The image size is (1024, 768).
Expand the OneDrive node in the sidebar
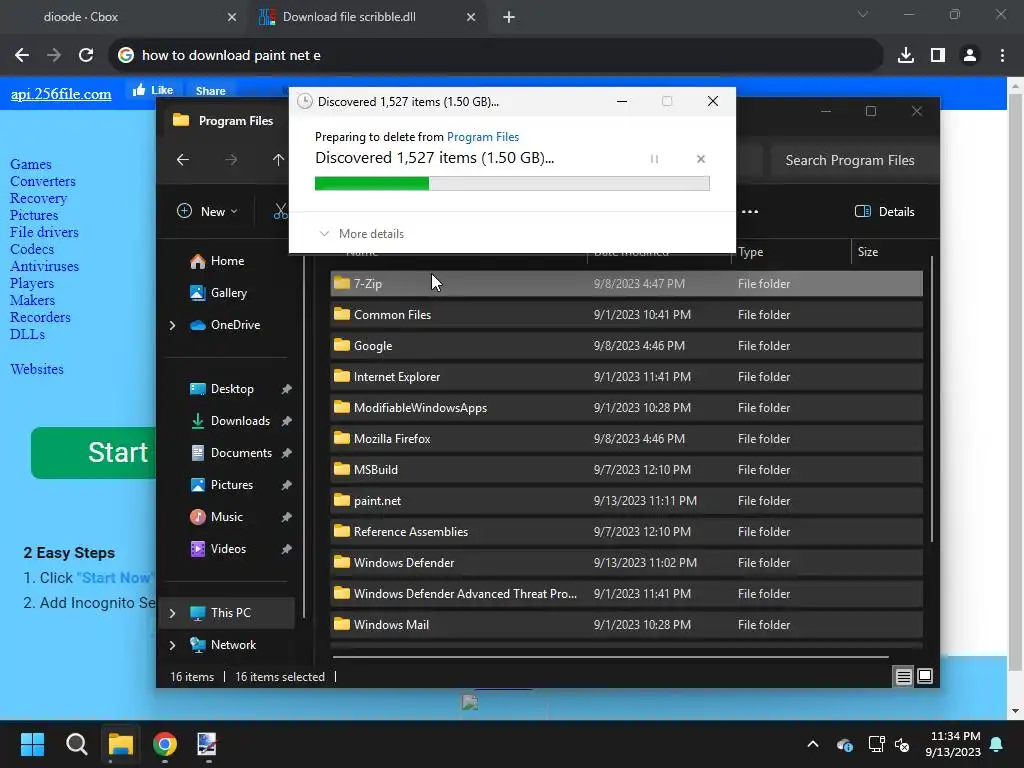tap(172, 325)
